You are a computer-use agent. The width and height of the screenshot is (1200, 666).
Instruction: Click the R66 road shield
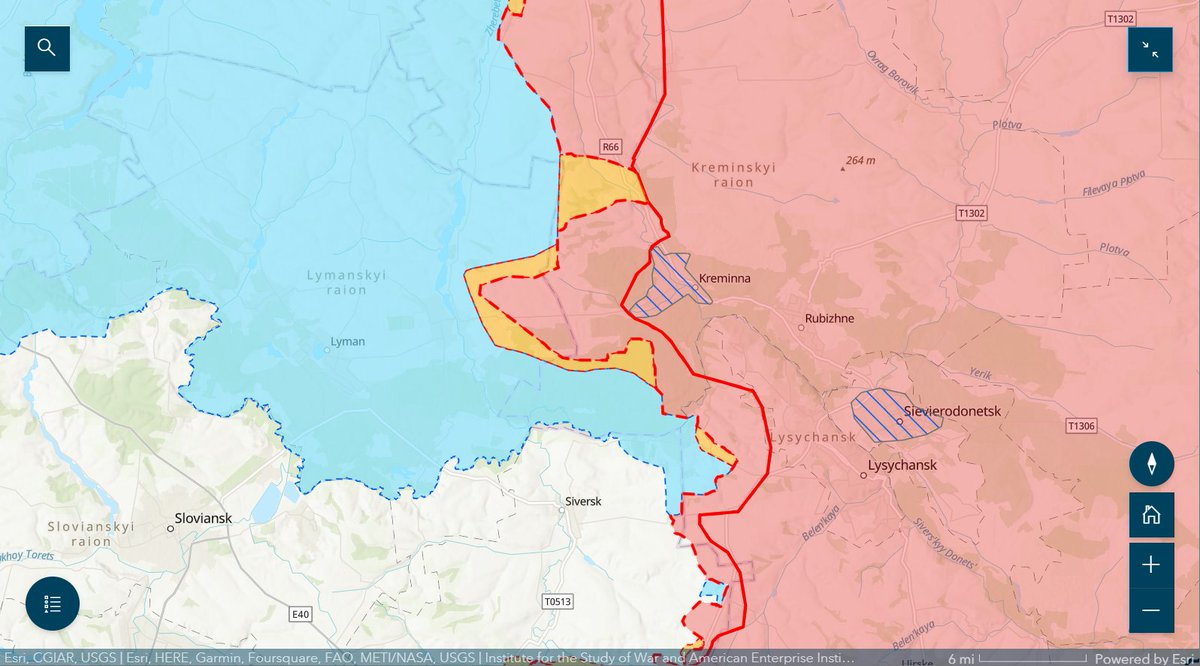click(611, 147)
